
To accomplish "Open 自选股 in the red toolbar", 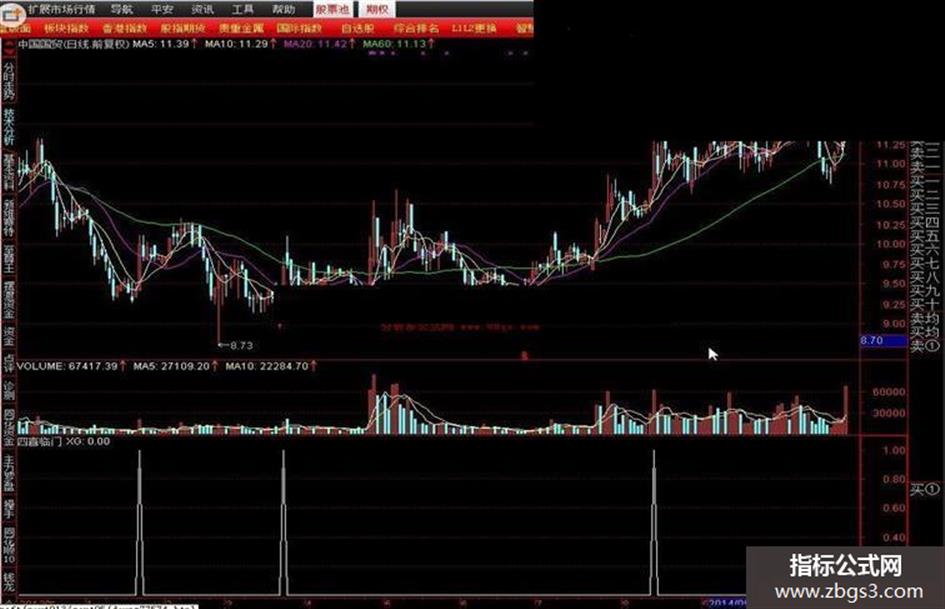I will tap(357, 28).
